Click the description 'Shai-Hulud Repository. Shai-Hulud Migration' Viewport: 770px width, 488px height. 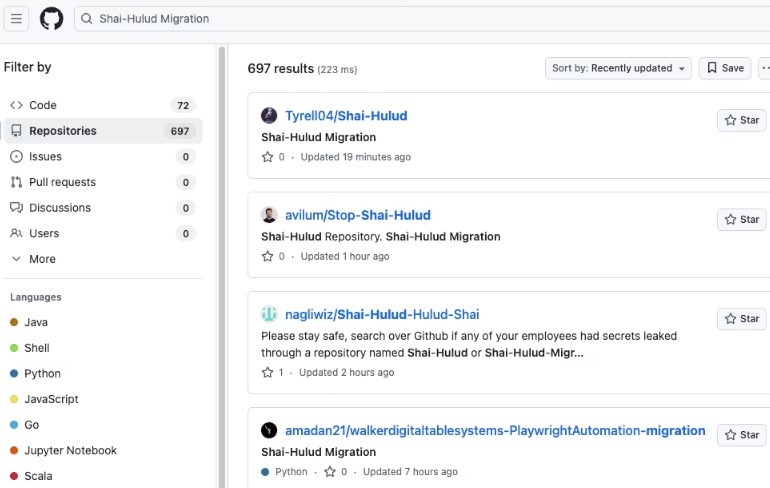coord(381,237)
